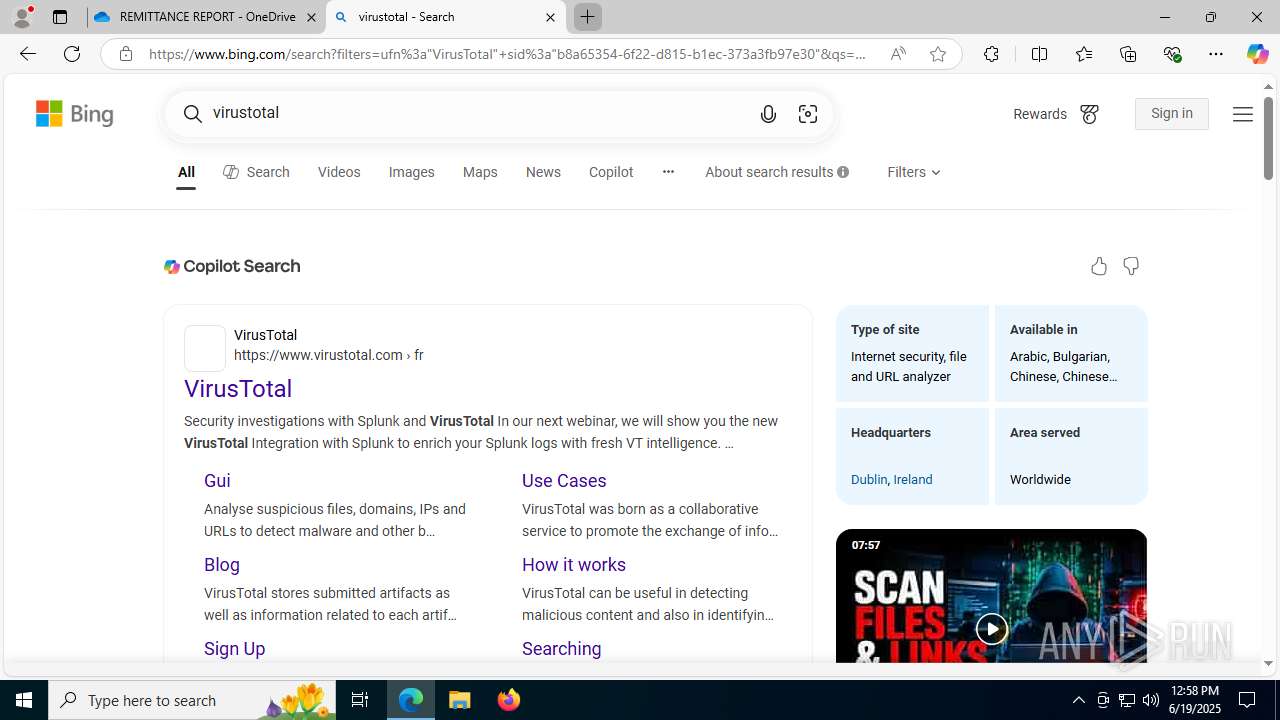The width and height of the screenshot is (1280, 720).
Task: Open the browser profile icon
Action: (22, 17)
